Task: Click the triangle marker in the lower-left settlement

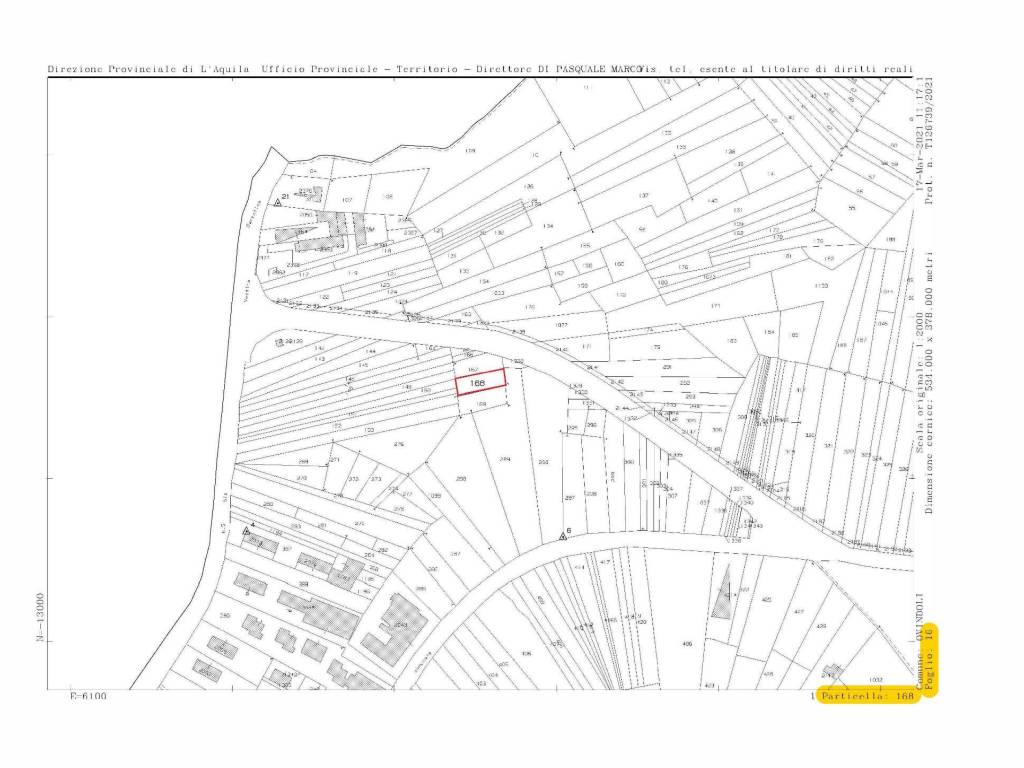Action: [x=246, y=531]
